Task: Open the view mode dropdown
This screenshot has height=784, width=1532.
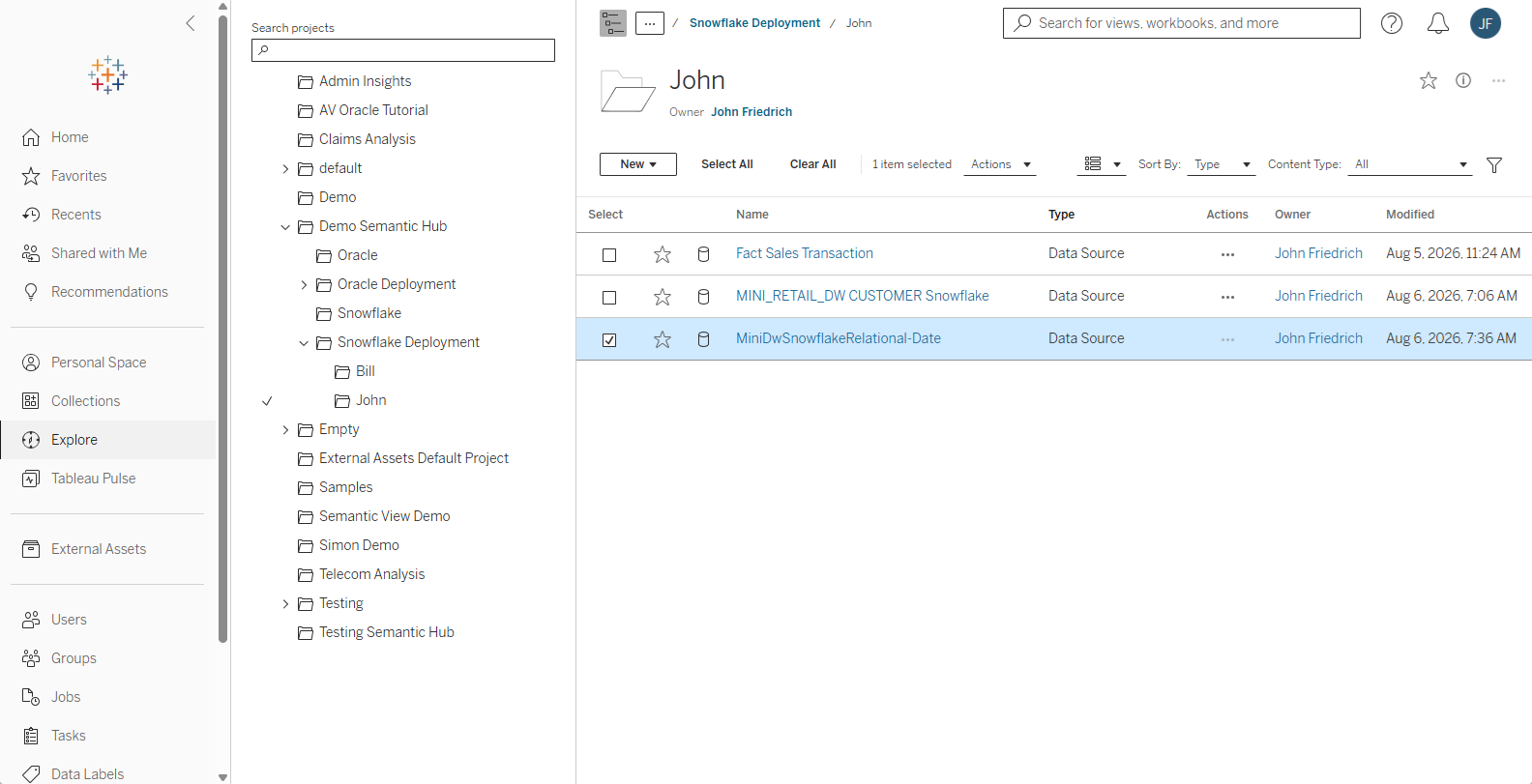Action: [x=1102, y=164]
